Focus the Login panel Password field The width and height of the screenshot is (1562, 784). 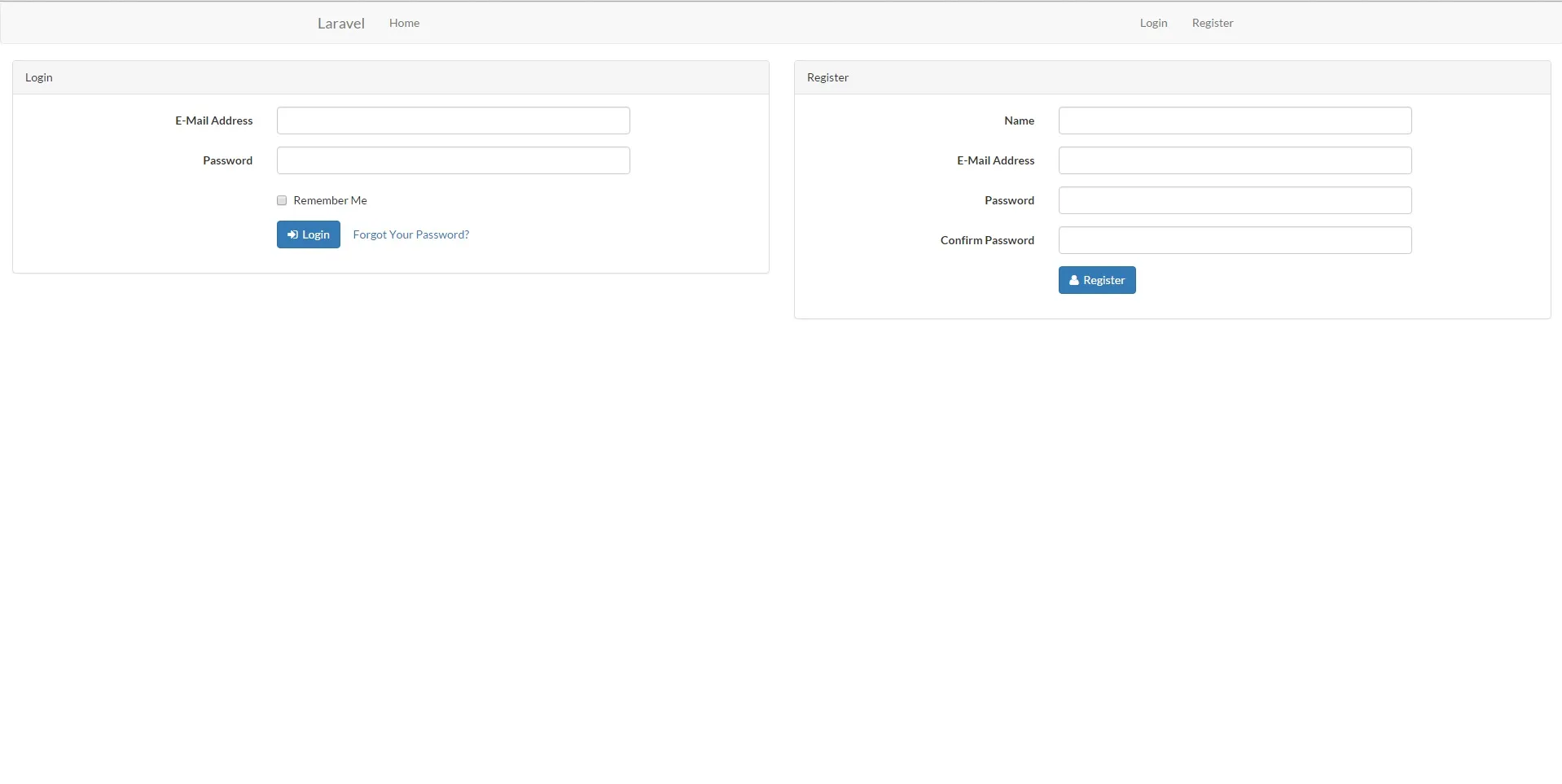(x=454, y=160)
